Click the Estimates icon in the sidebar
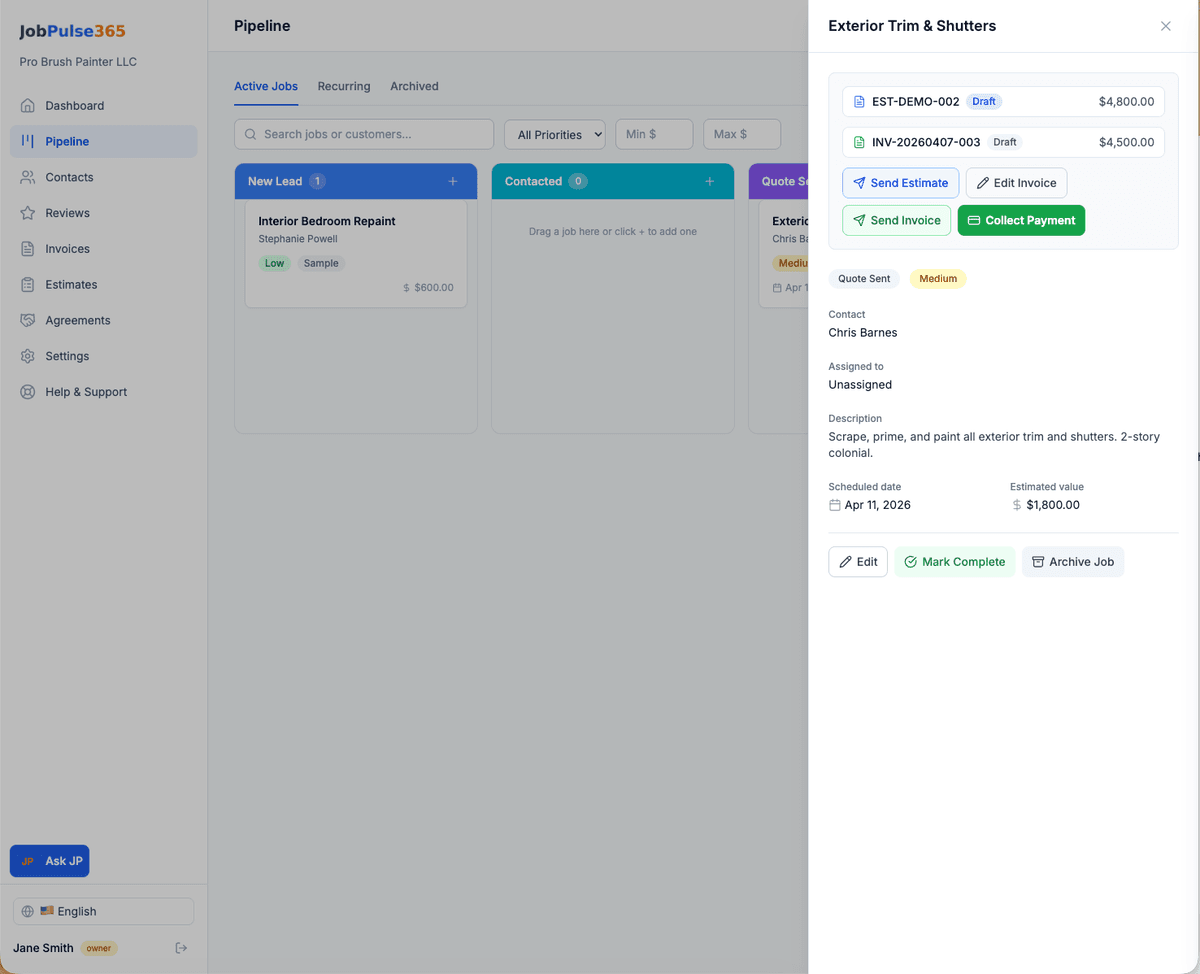The height and width of the screenshot is (974, 1200). point(28,284)
